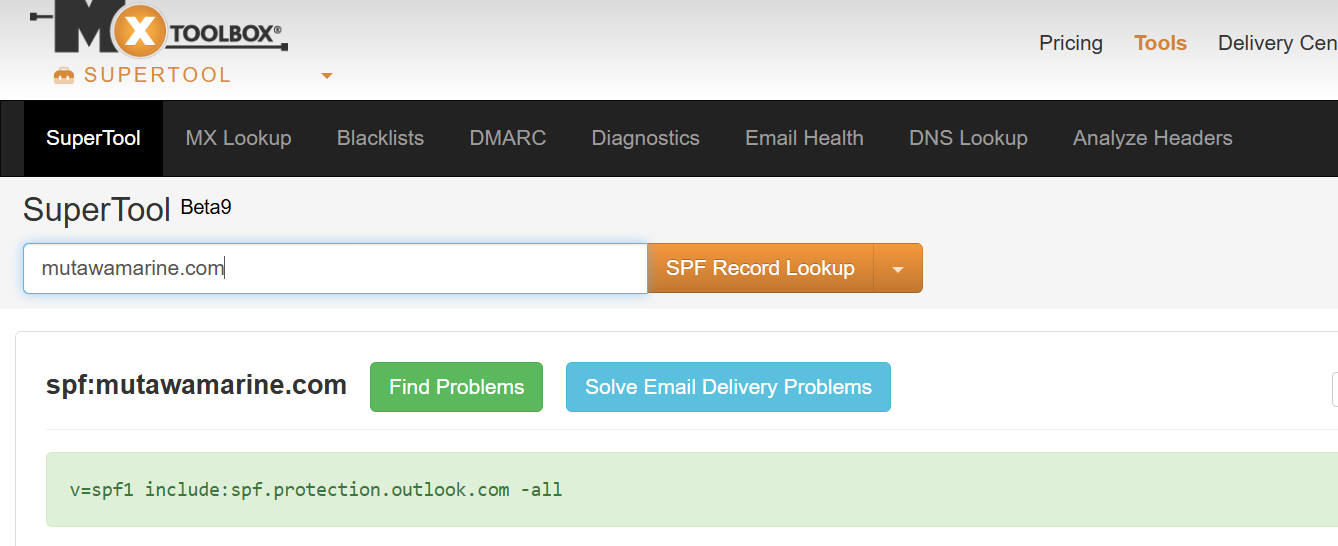Switch to the Diagnostics tab
This screenshot has width=1338, height=546.
645,138
